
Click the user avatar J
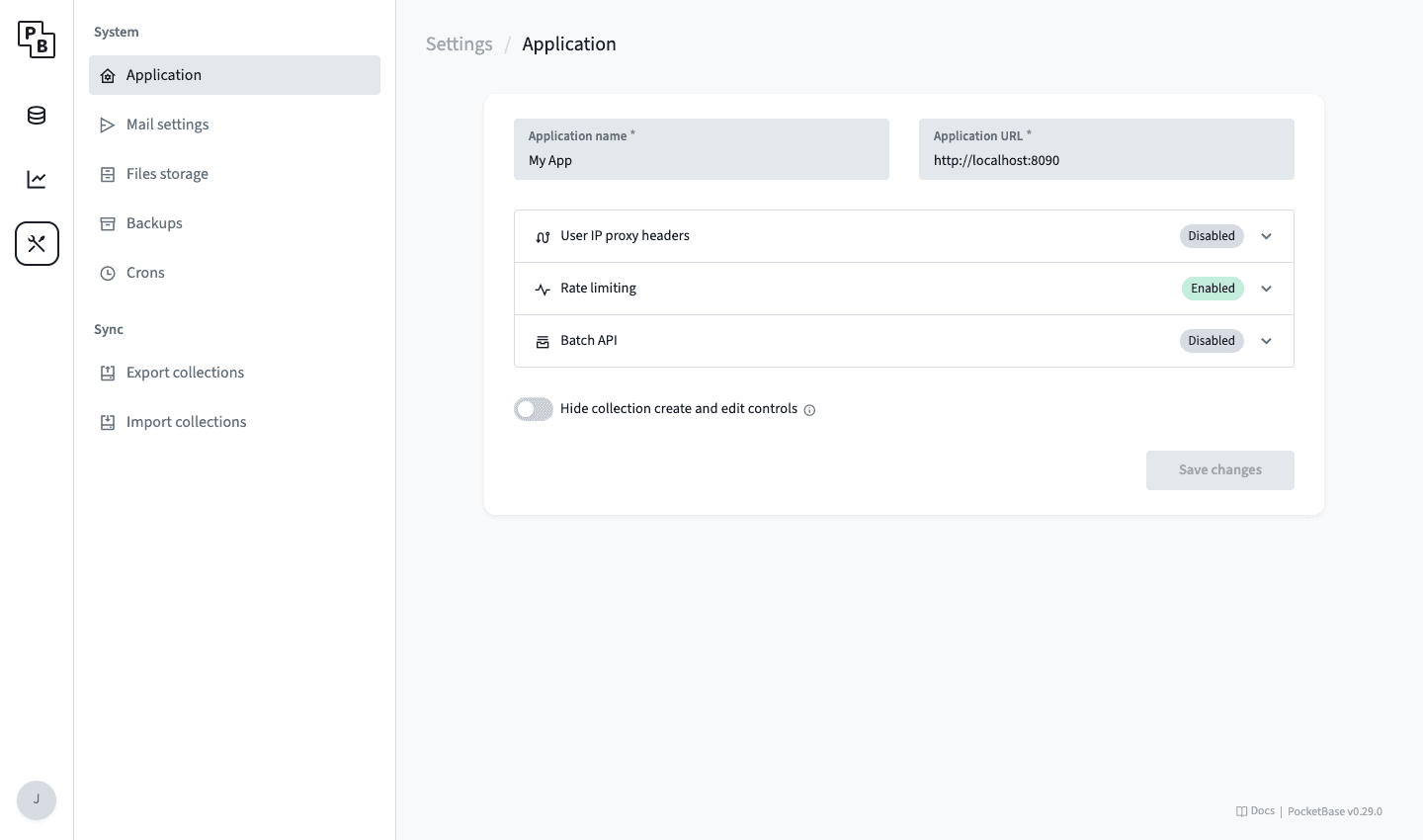click(37, 799)
